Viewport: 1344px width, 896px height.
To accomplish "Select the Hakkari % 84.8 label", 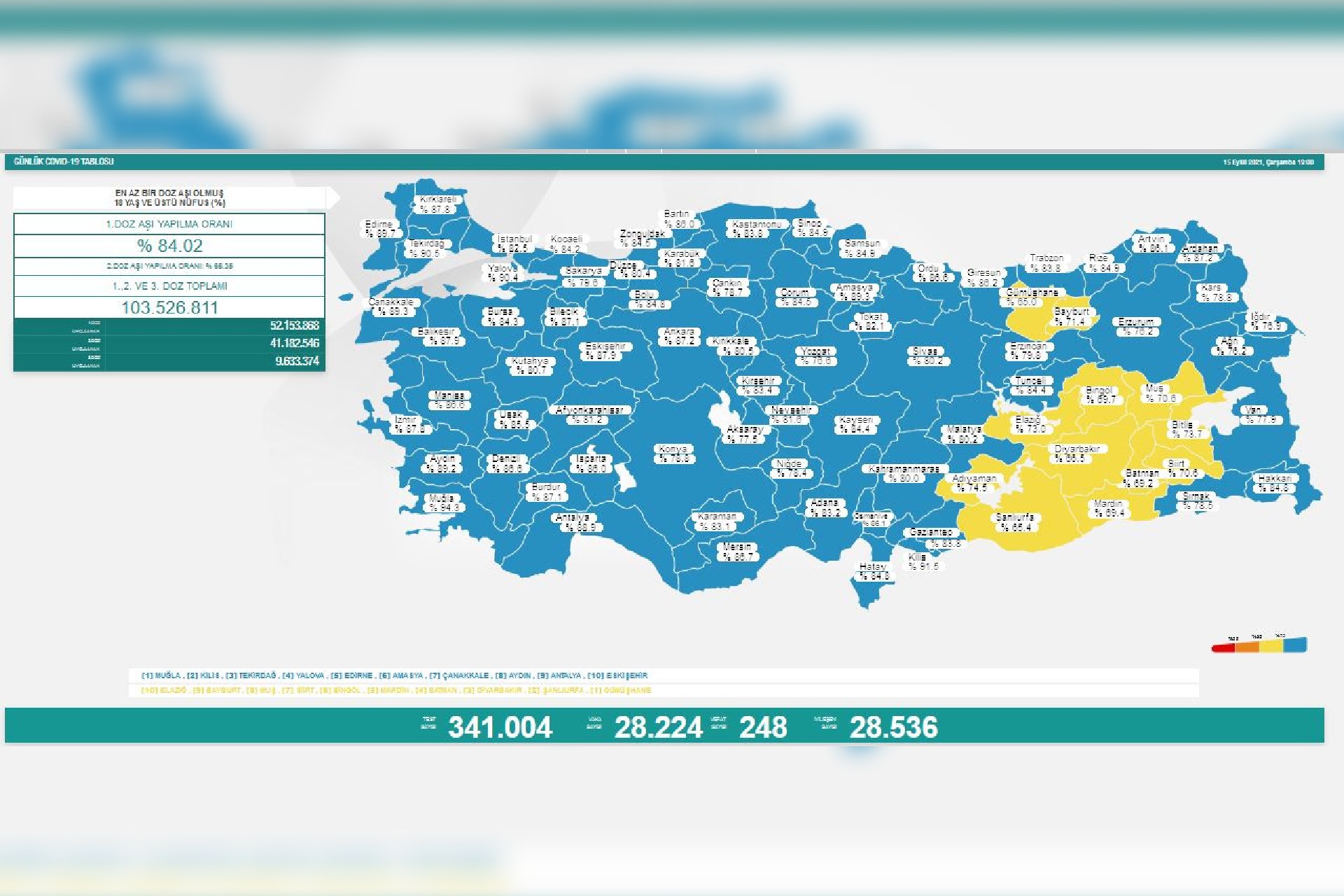I will 1275,483.
